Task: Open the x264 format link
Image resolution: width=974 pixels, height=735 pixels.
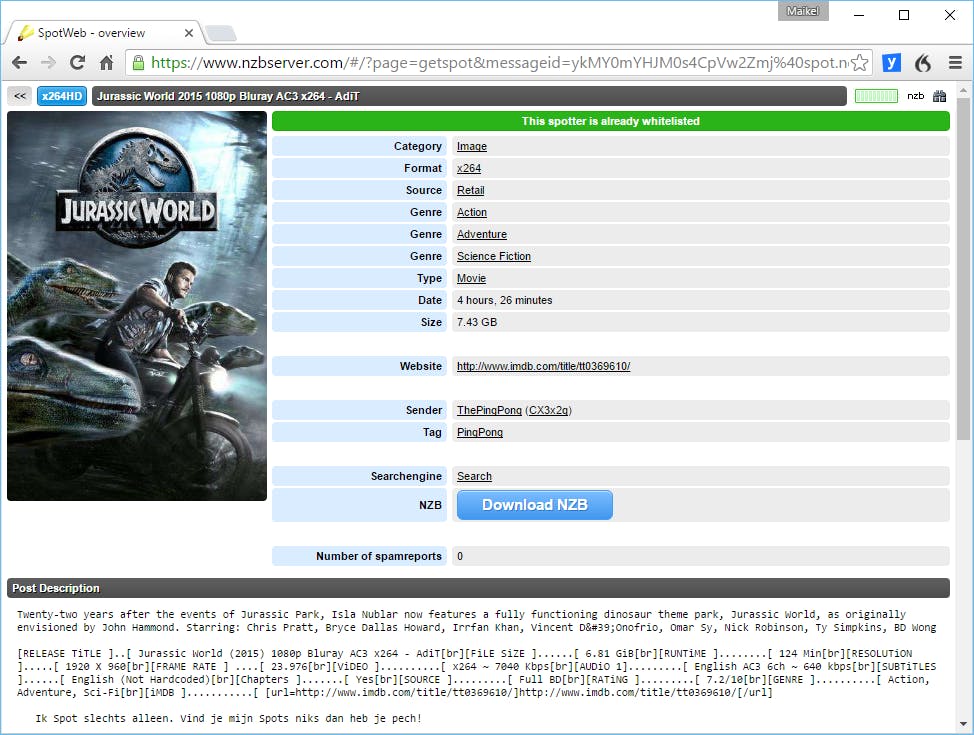Action: (469, 168)
